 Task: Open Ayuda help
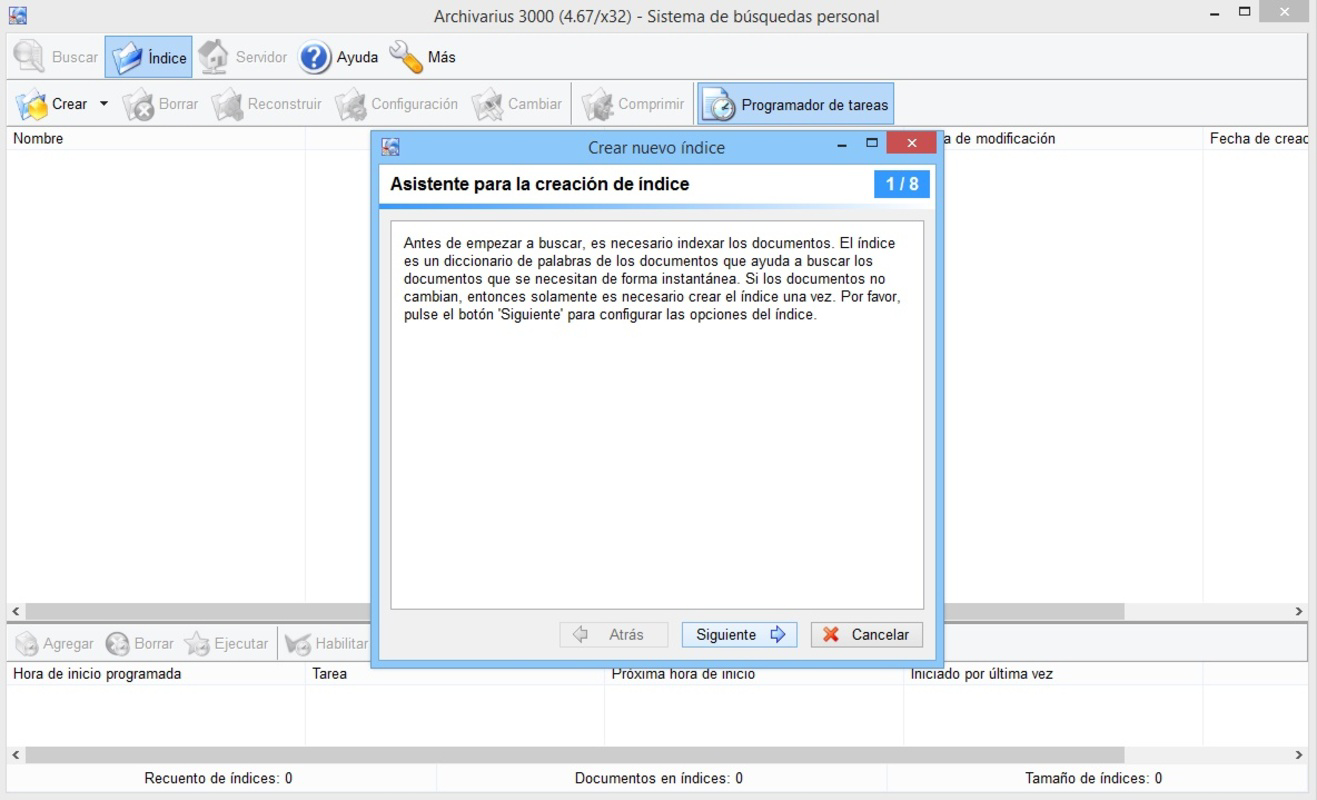[x=338, y=57]
